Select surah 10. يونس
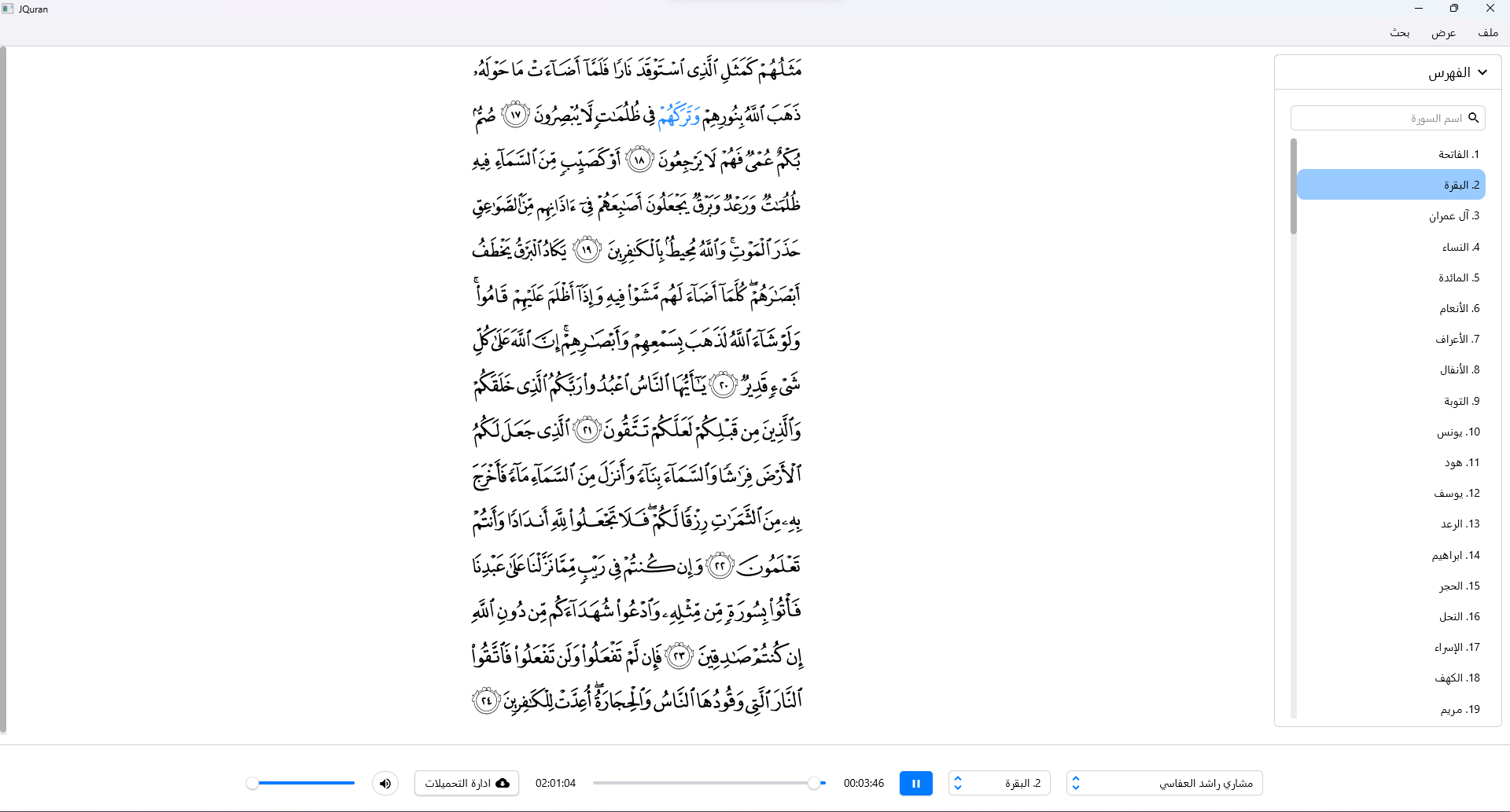 tap(1390, 432)
